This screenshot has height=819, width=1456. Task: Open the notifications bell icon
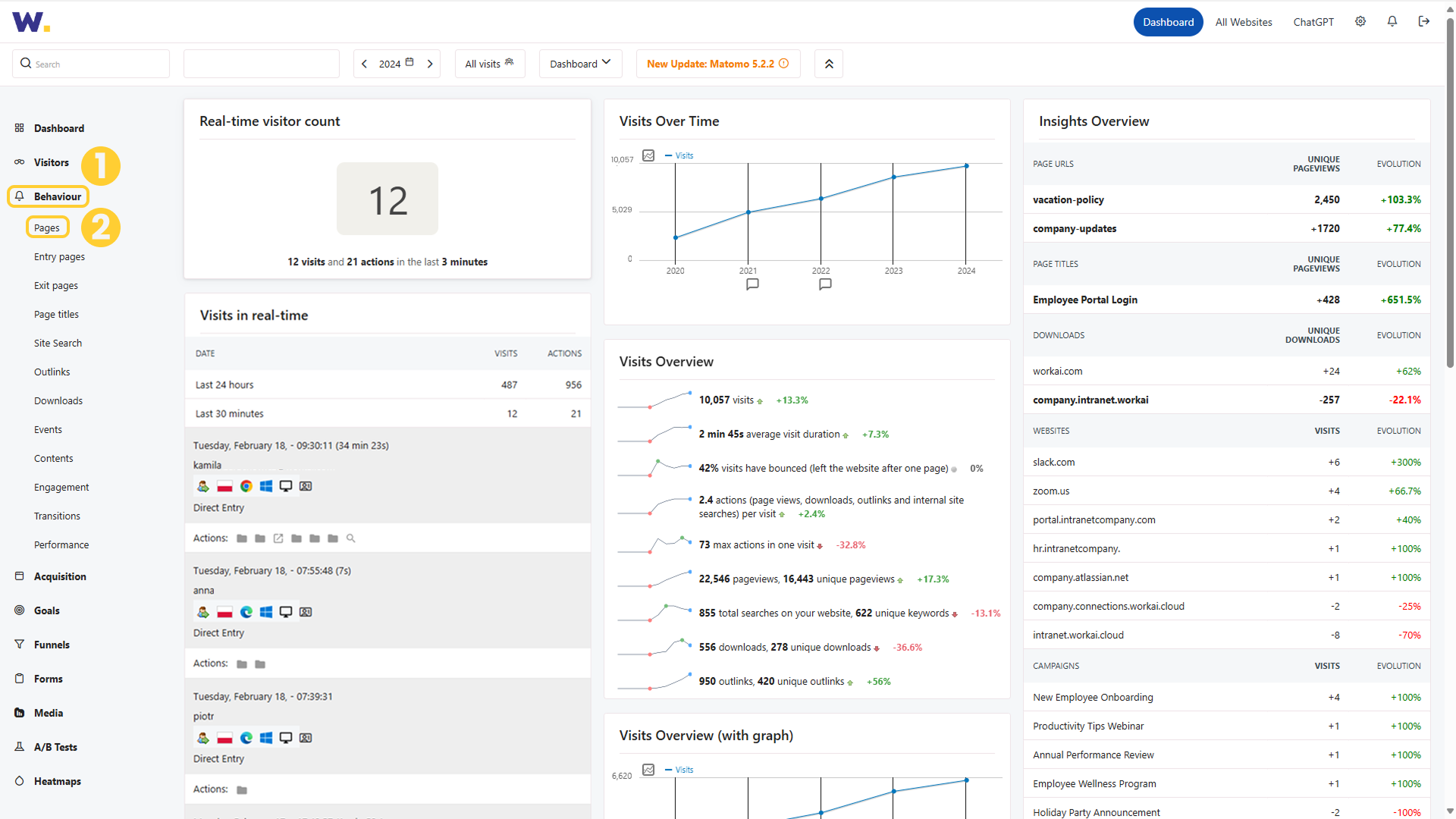[x=1392, y=22]
